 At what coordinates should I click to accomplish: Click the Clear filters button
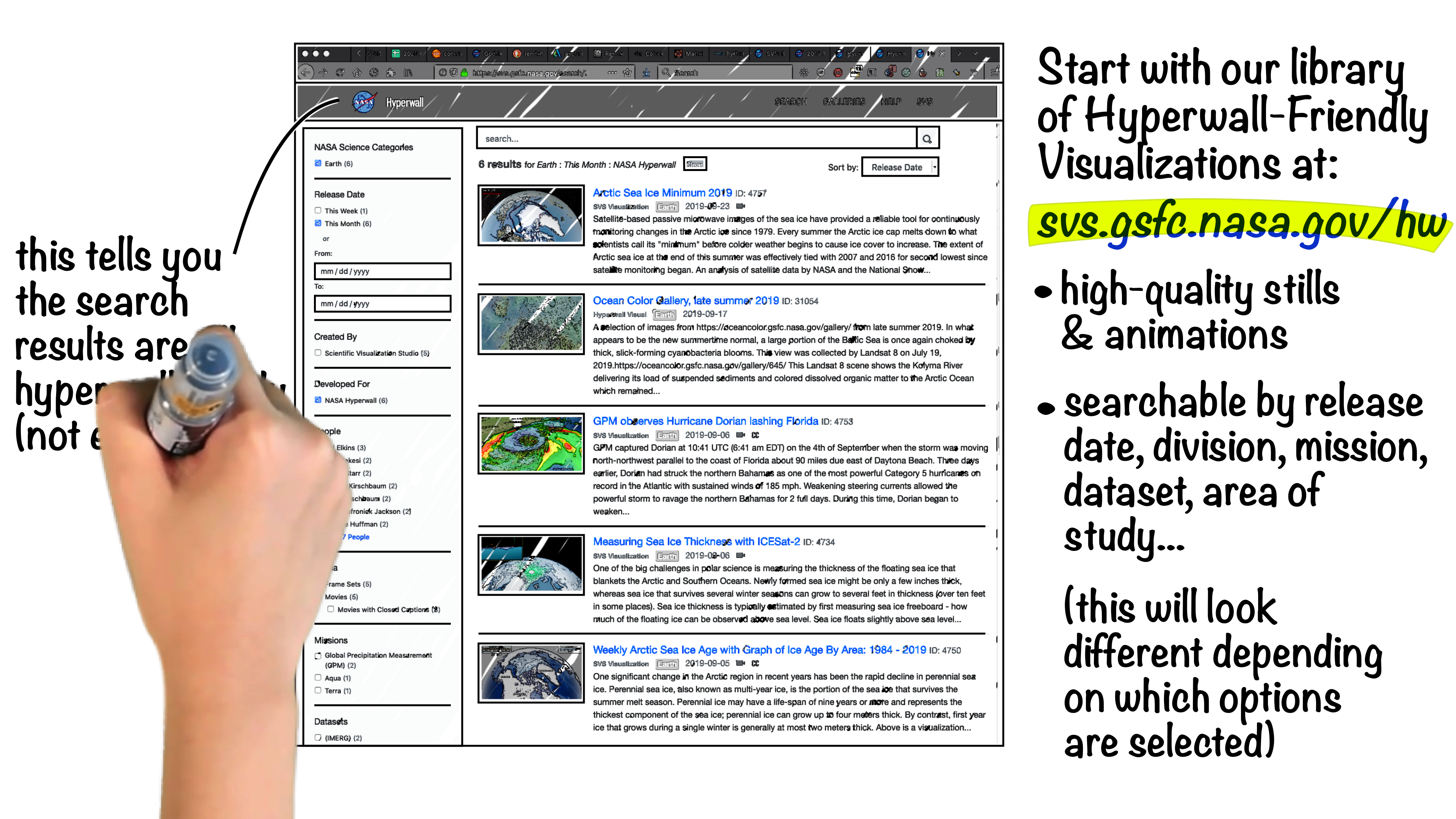695,164
